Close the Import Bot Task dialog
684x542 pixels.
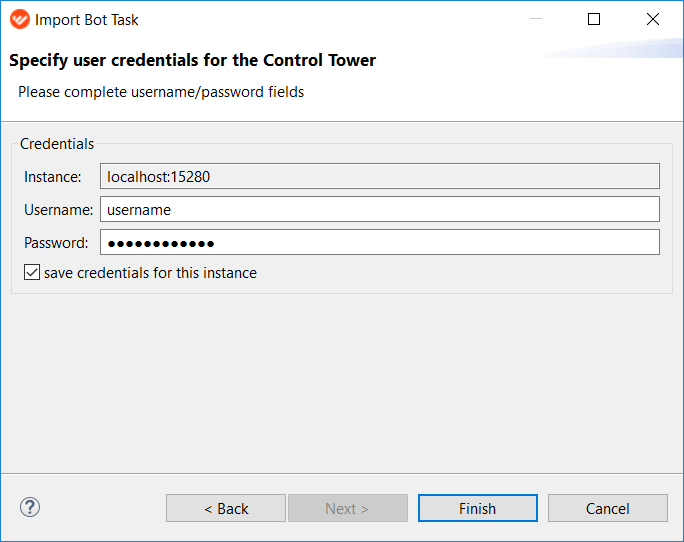pos(653,19)
